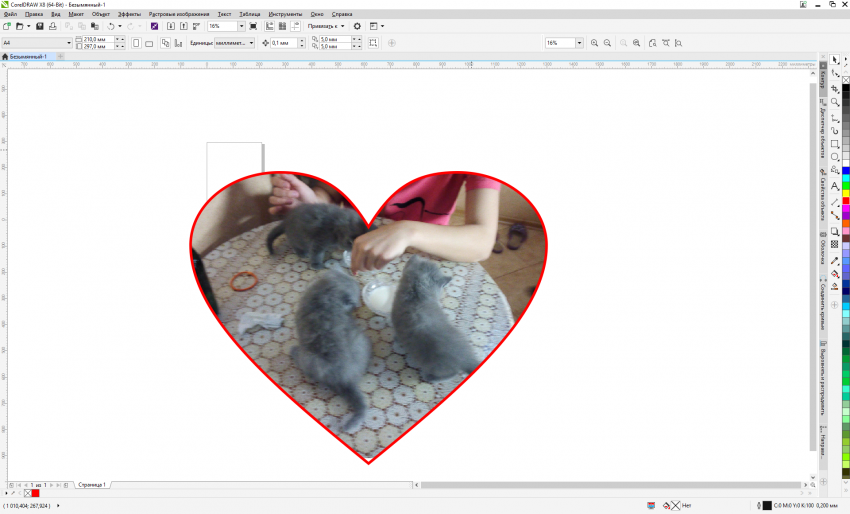Click the horizontal scrollbar at the bottom
This screenshot has height=514, width=850.
click(x=611, y=485)
